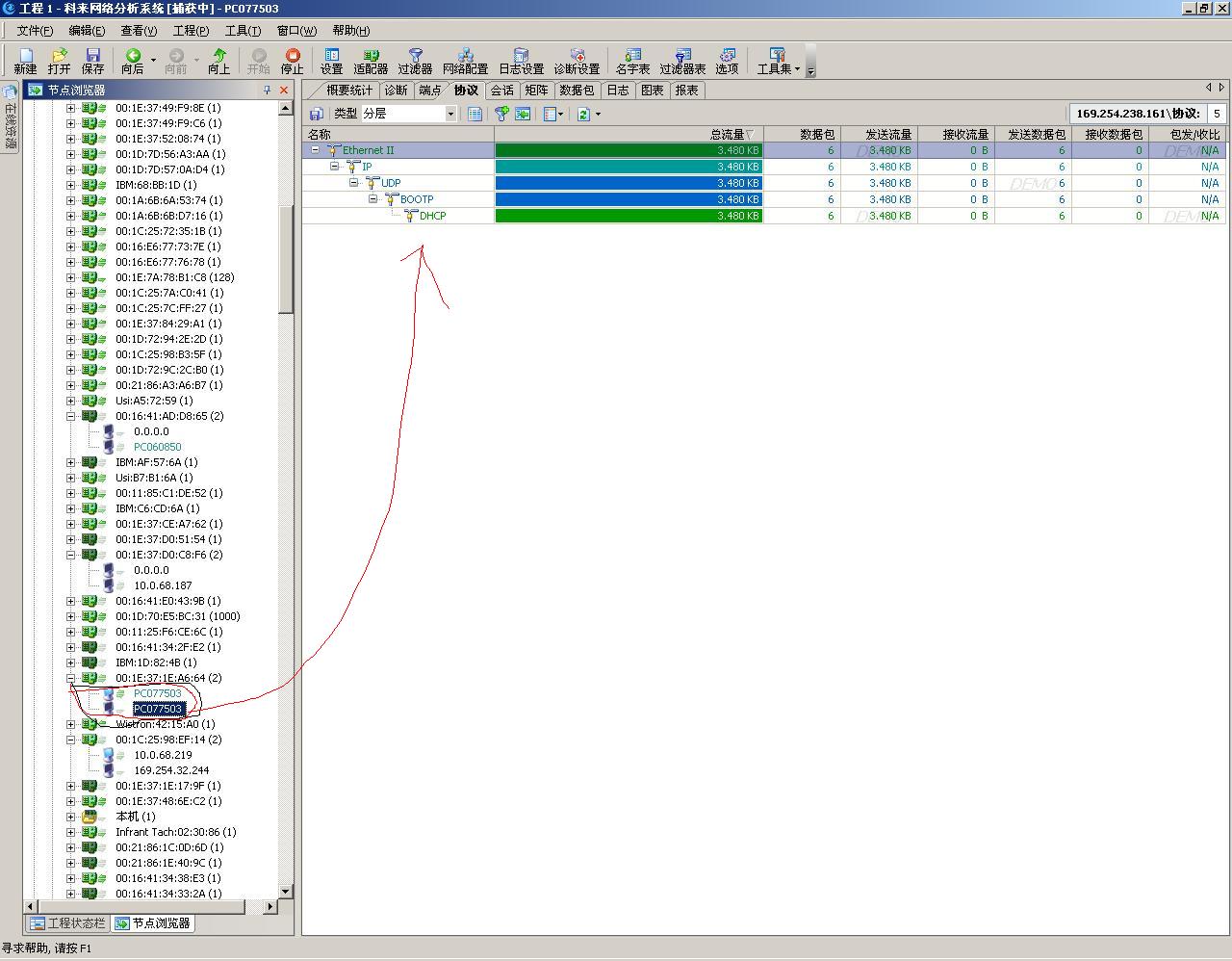Viewport: 1232px width, 961px height.
Task: Click 诊断设置 diagnosis settings icon
Action: [577, 61]
